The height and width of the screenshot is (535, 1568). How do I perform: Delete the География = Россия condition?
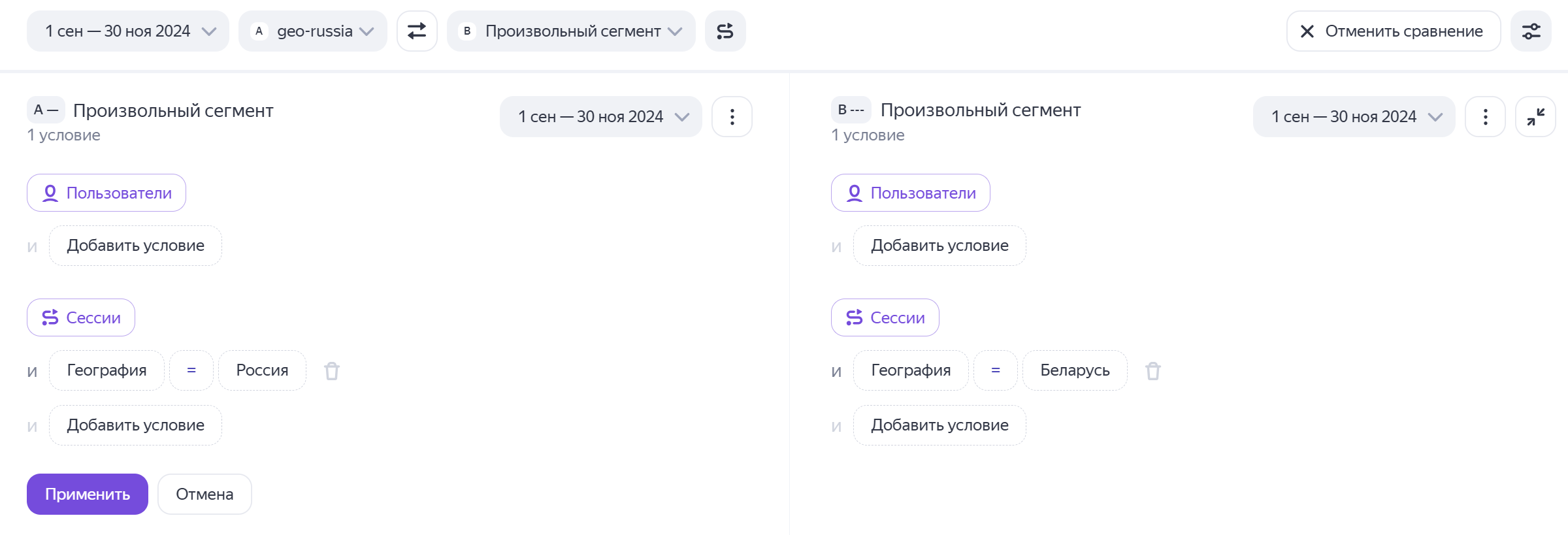(332, 371)
